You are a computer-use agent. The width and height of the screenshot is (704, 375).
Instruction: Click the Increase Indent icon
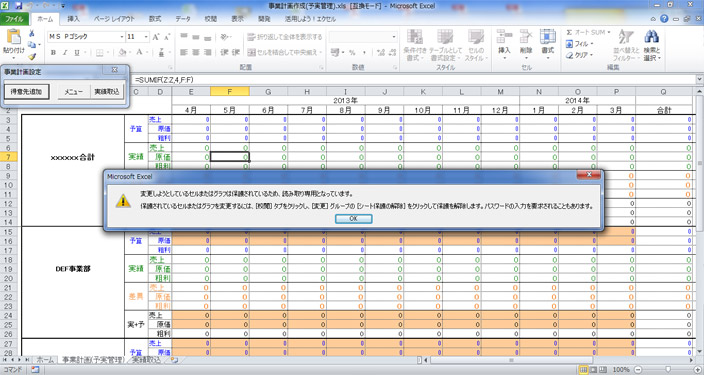[x=235, y=53]
